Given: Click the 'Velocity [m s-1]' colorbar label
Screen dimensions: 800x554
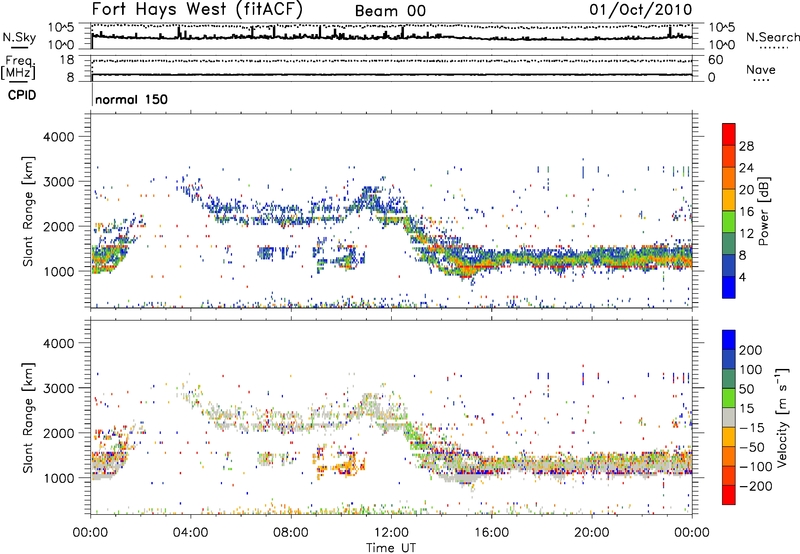Looking at the screenshot, I should pyautogui.click(x=782, y=417).
